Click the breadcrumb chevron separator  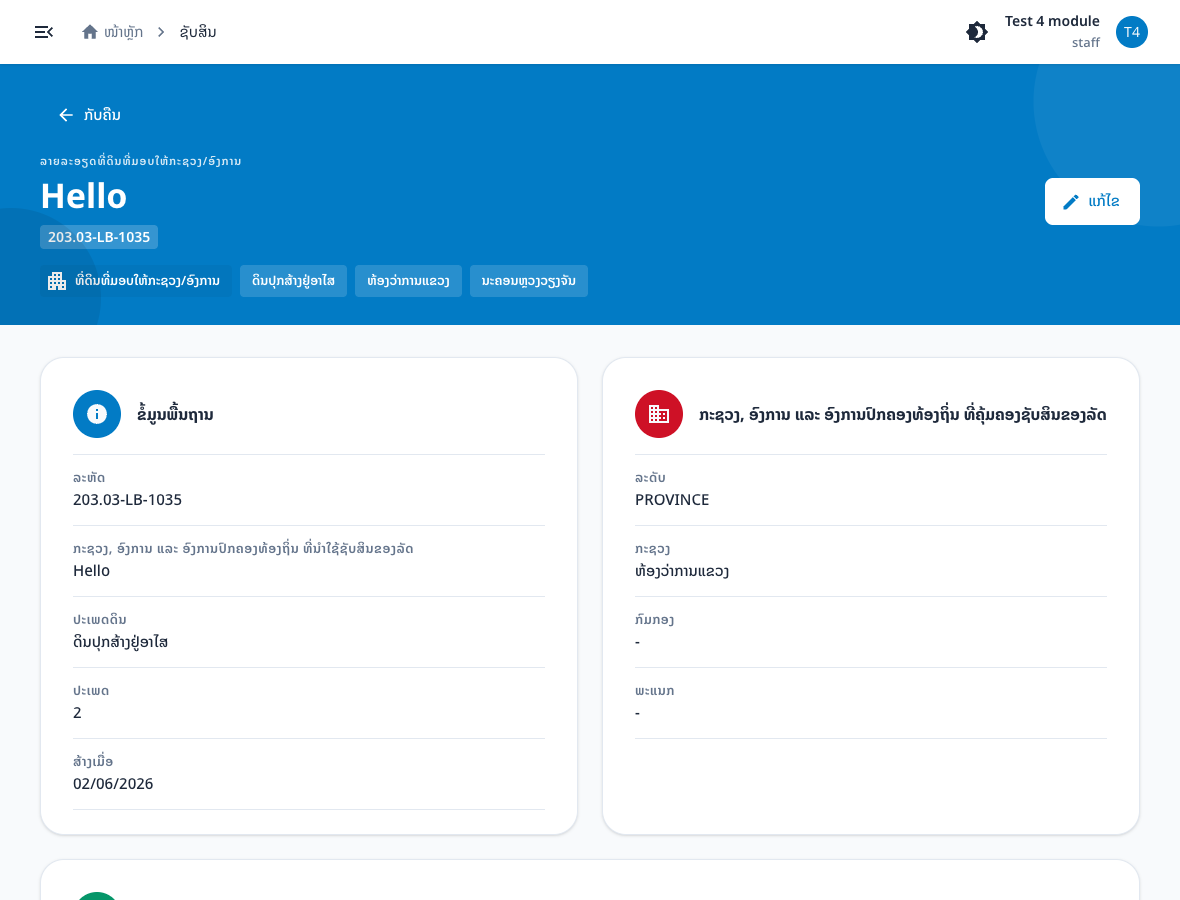(161, 32)
